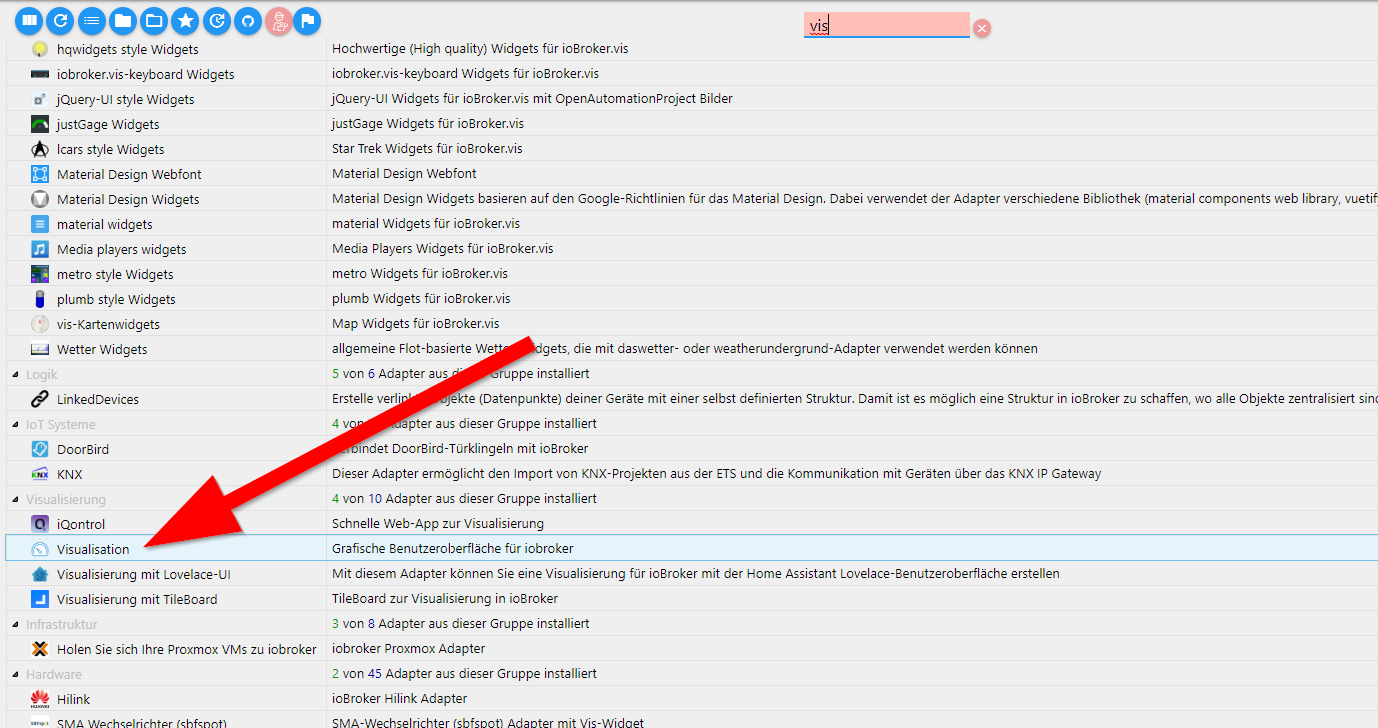Click the search field containing 'vis'

coord(886,25)
